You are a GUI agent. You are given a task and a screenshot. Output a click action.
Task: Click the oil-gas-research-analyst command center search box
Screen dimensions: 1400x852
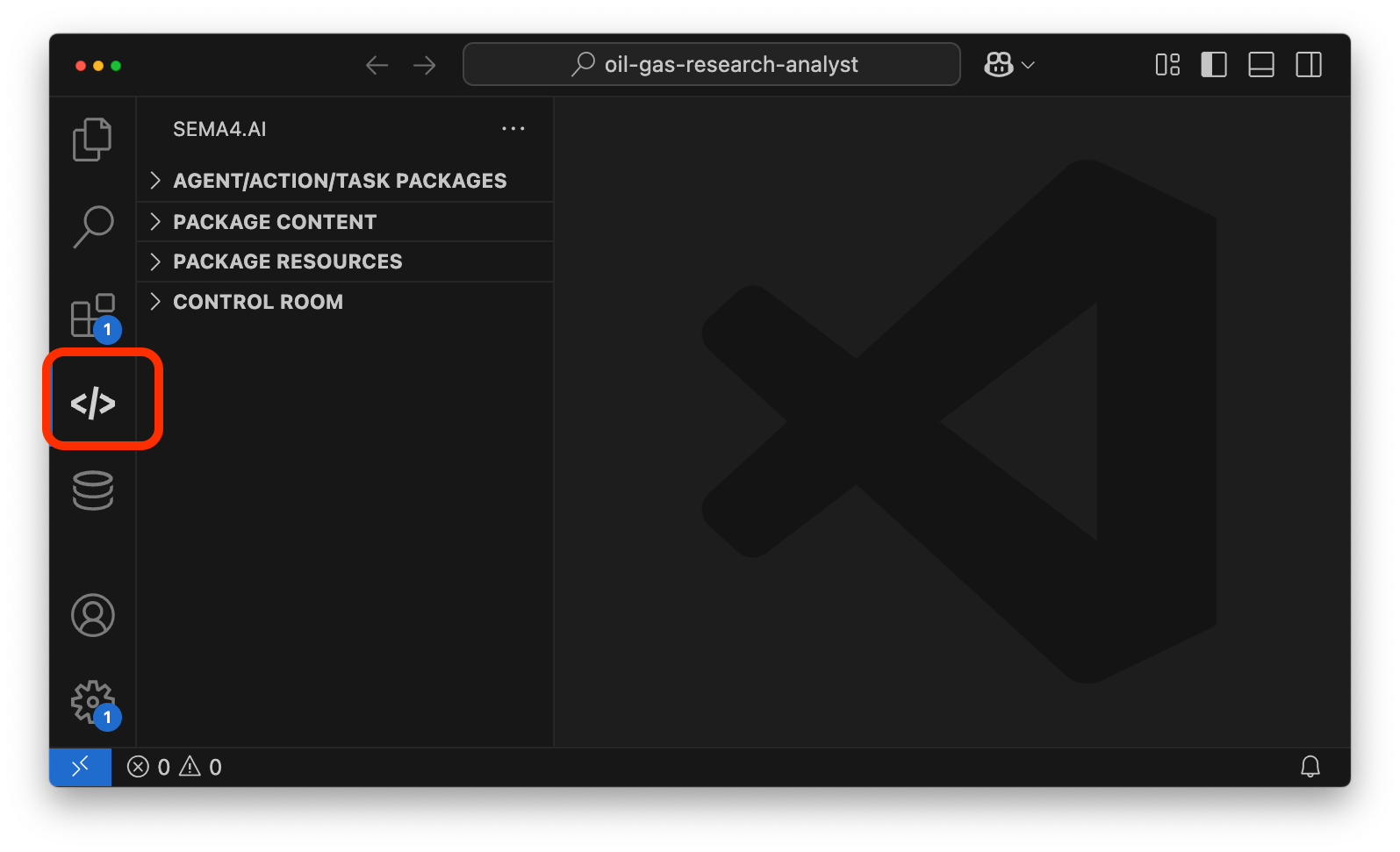pos(712,64)
